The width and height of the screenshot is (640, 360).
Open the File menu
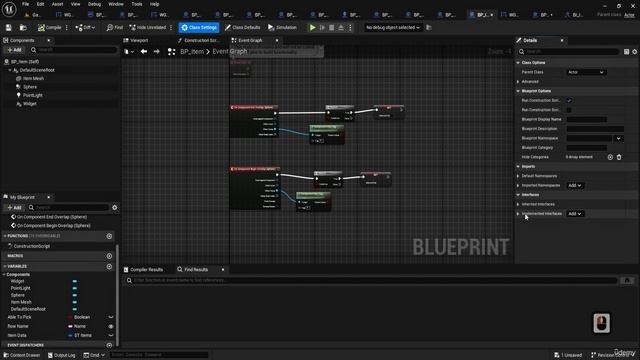click(x=25, y=4)
